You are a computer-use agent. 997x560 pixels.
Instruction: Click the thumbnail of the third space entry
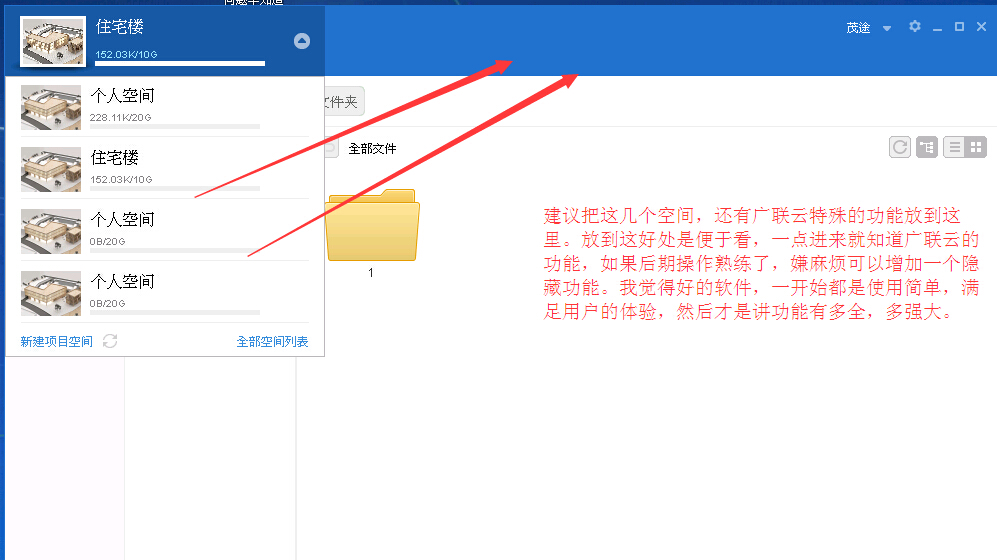point(51,231)
